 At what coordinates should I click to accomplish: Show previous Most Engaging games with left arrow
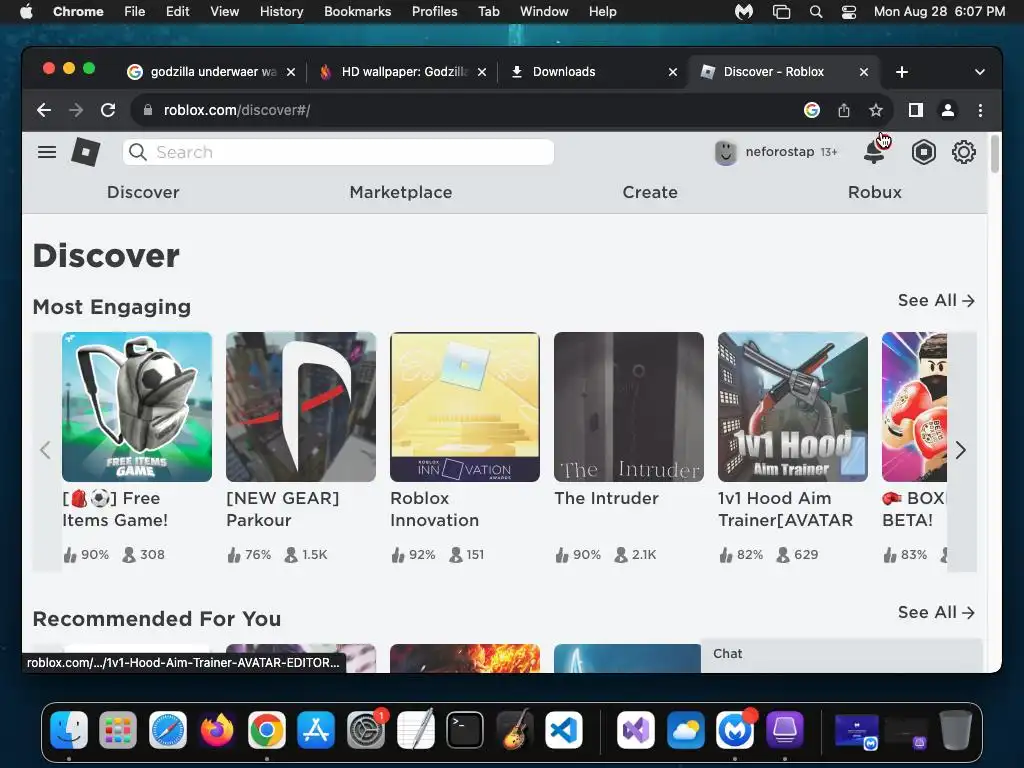(45, 450)
